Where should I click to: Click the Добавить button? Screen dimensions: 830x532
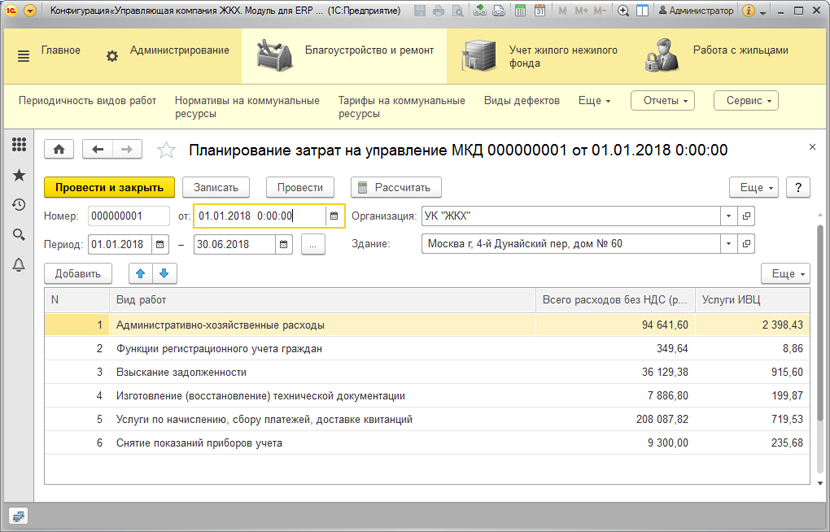click(x=78, y=274)
